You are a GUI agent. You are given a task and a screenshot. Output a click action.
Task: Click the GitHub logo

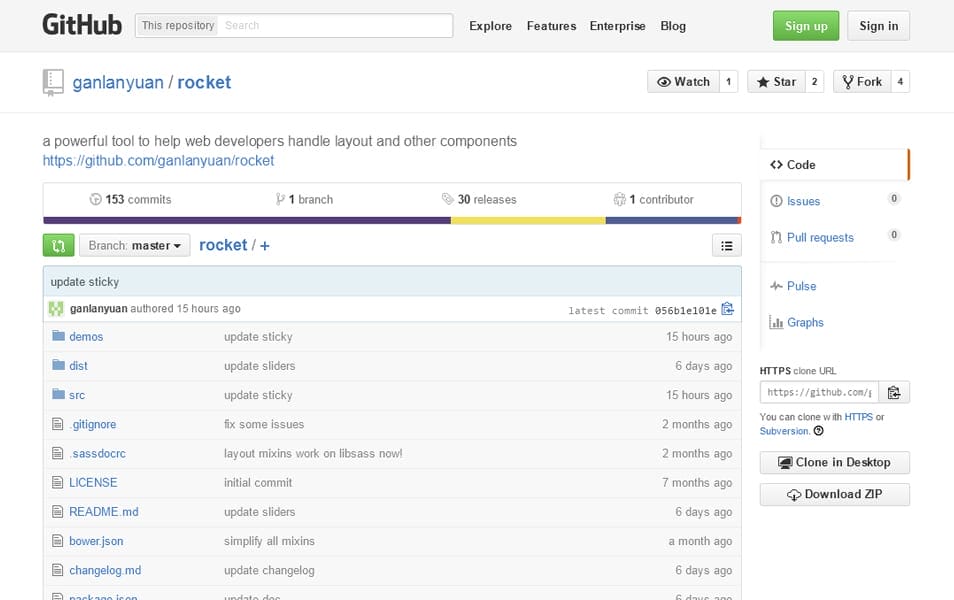(x=80, y=25)
